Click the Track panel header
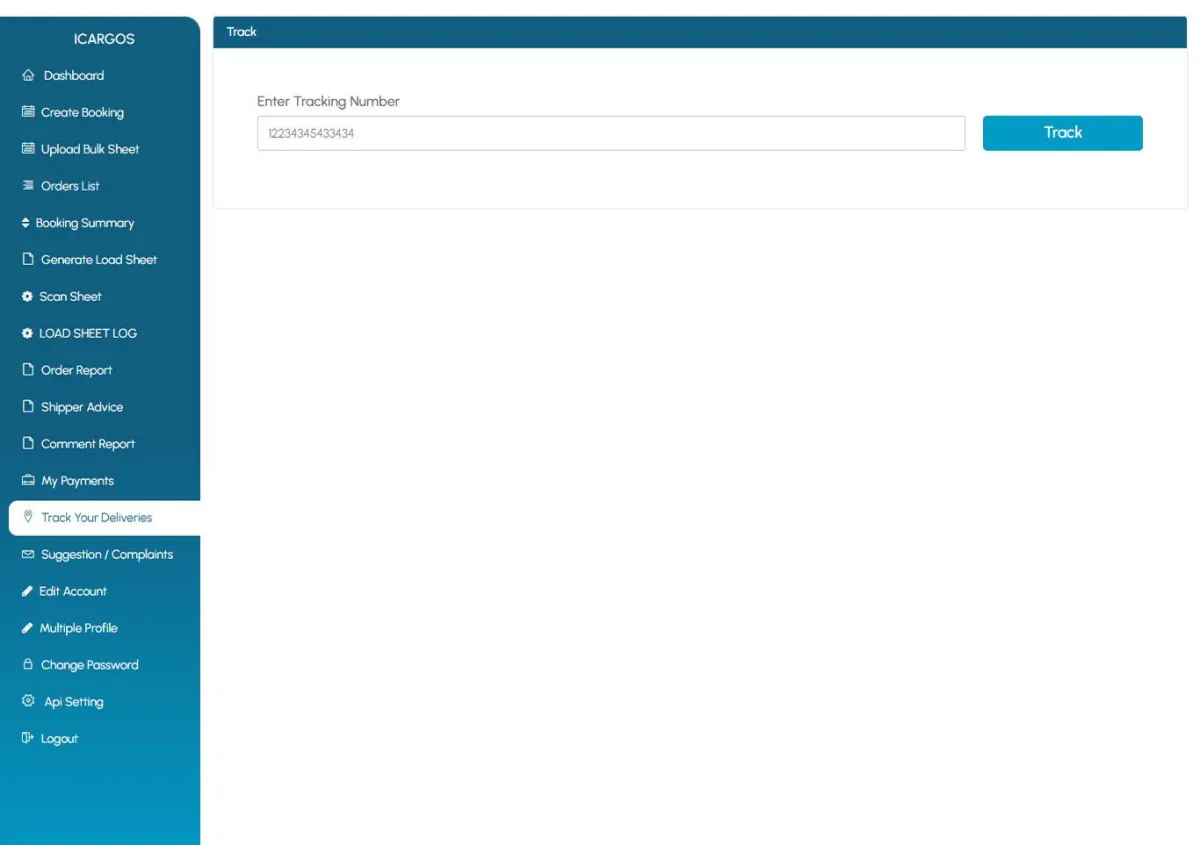 700,32
